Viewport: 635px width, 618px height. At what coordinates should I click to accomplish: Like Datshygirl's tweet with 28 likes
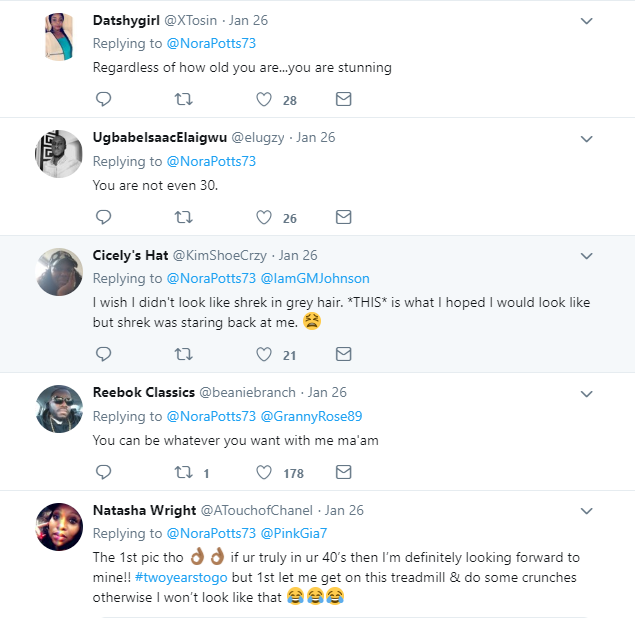tap(264, 99)
